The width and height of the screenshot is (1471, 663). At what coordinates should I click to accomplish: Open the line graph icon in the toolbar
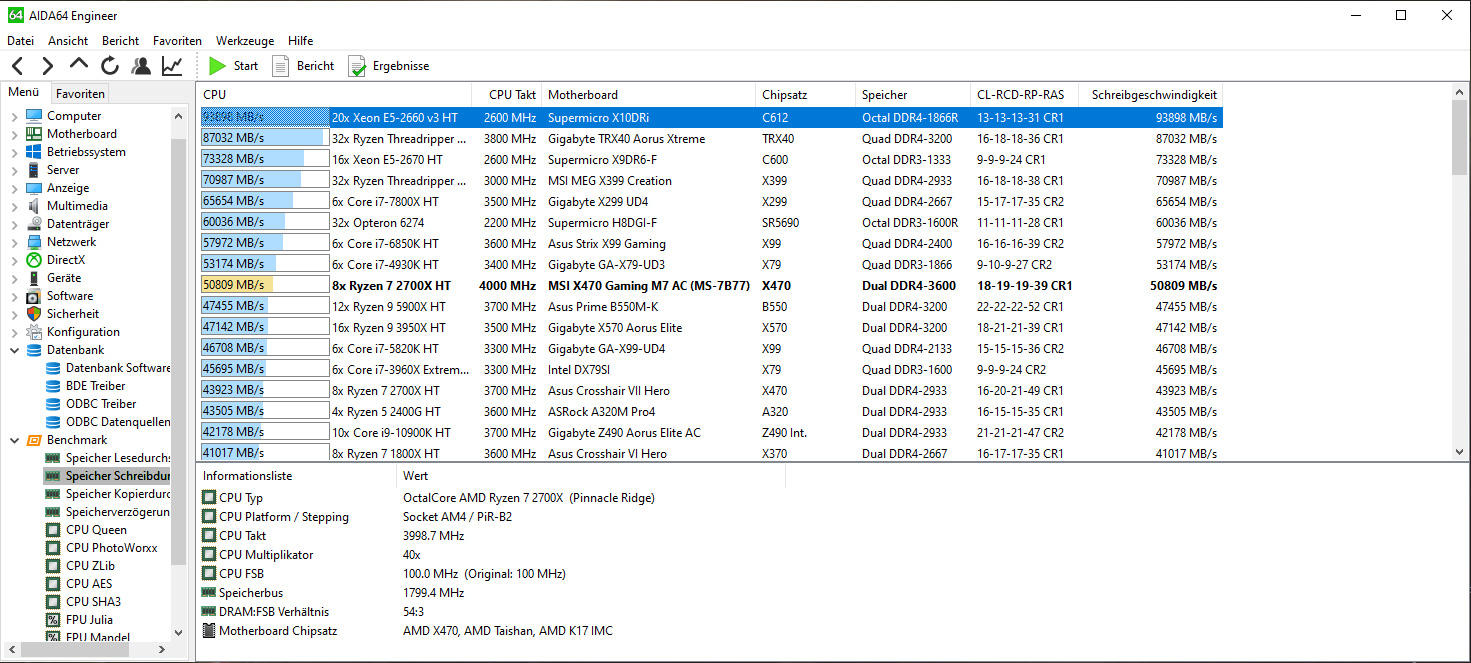pyautogui.click(x=172, y=66)
